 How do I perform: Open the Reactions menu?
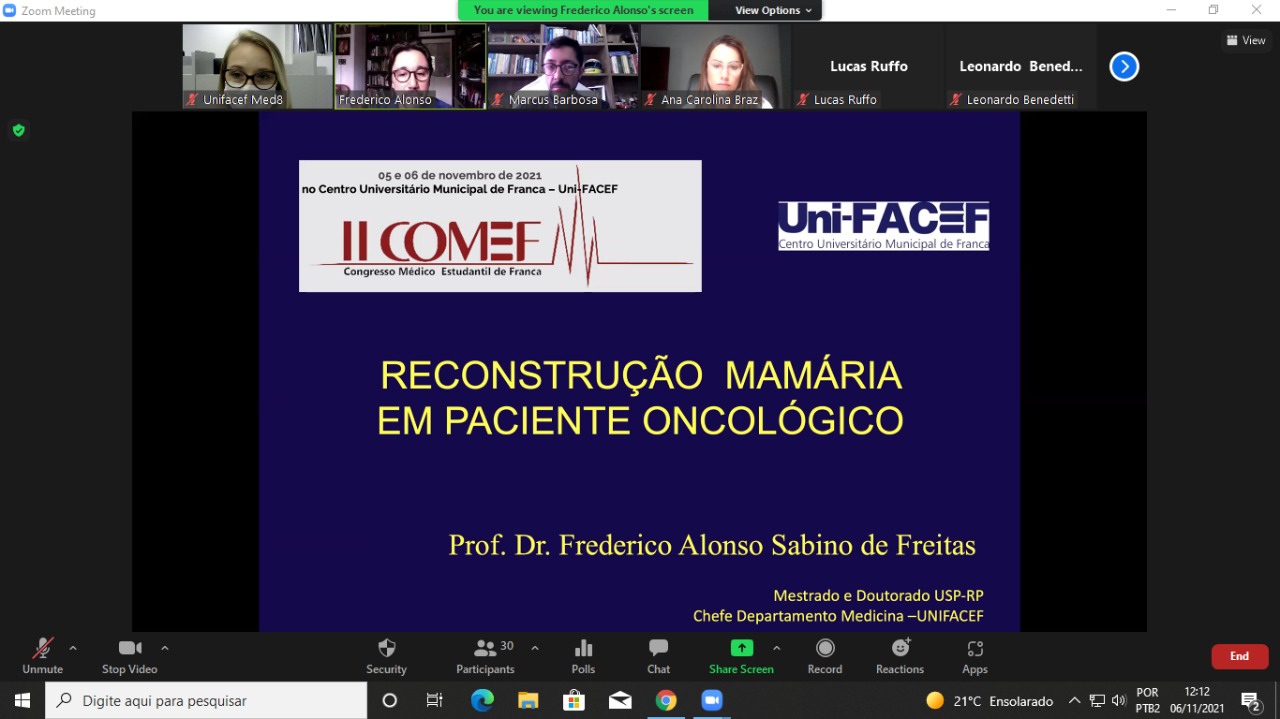(x=900, y=657)
